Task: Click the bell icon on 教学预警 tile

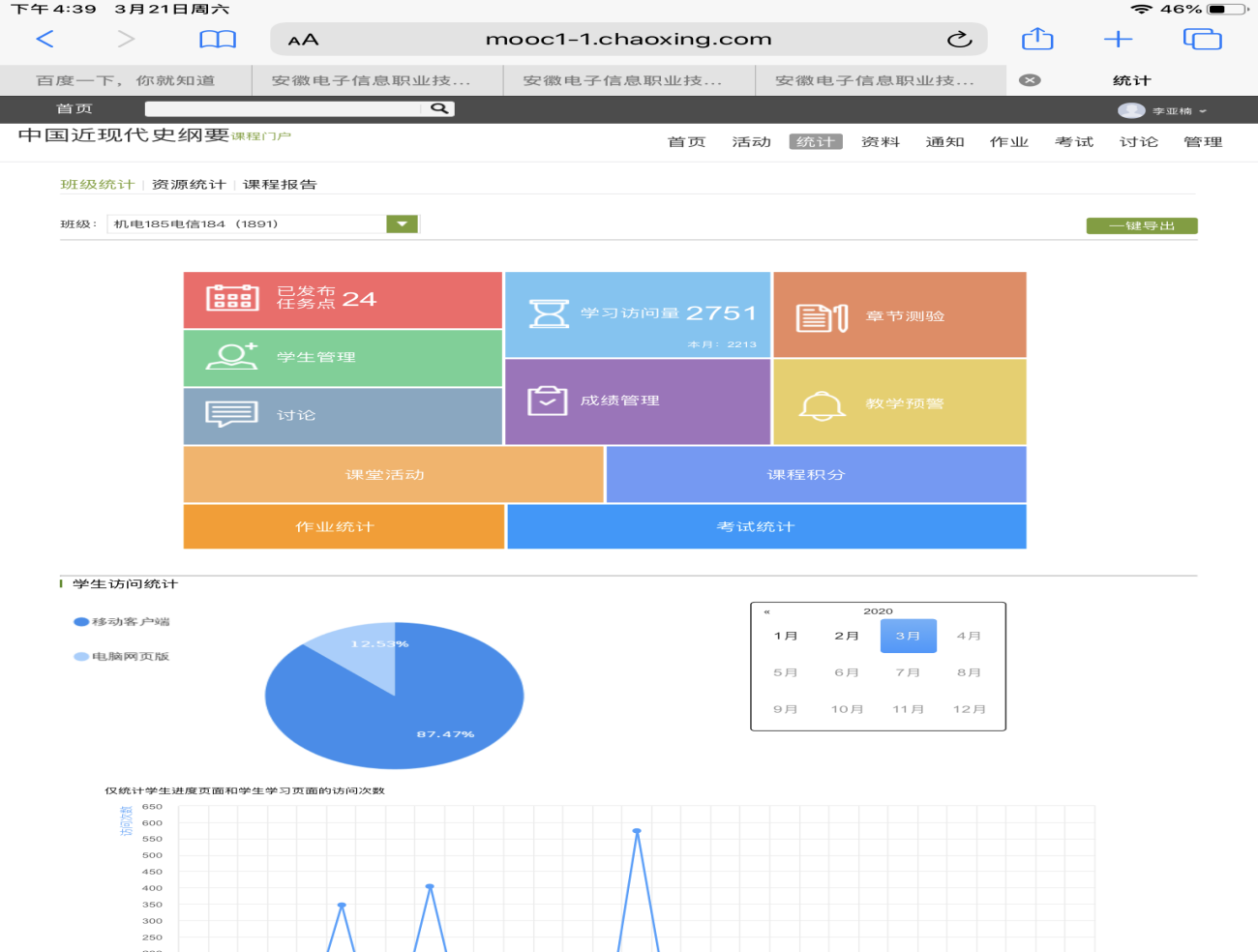Action: [822, 405]
